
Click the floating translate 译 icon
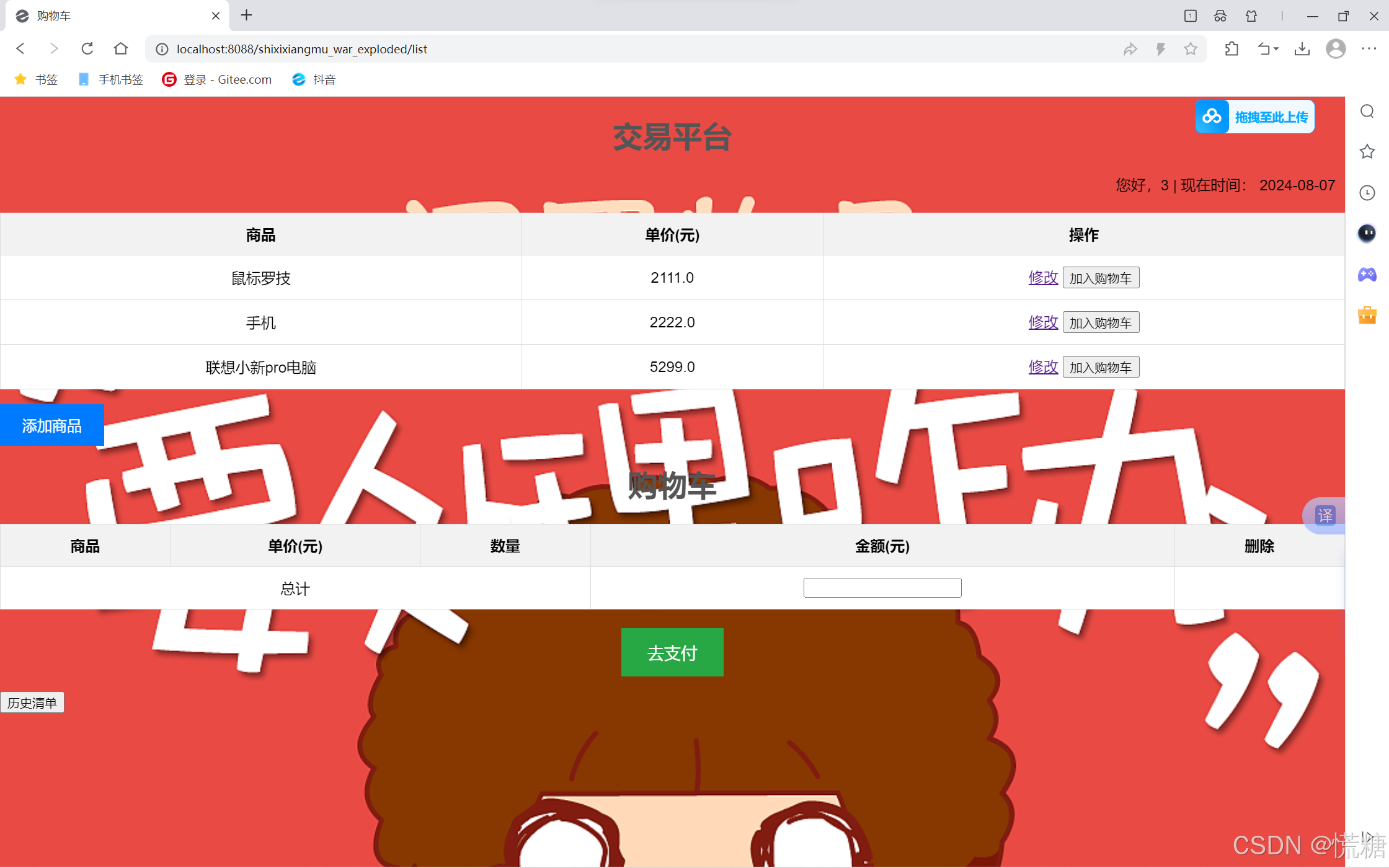point(1325,515)
